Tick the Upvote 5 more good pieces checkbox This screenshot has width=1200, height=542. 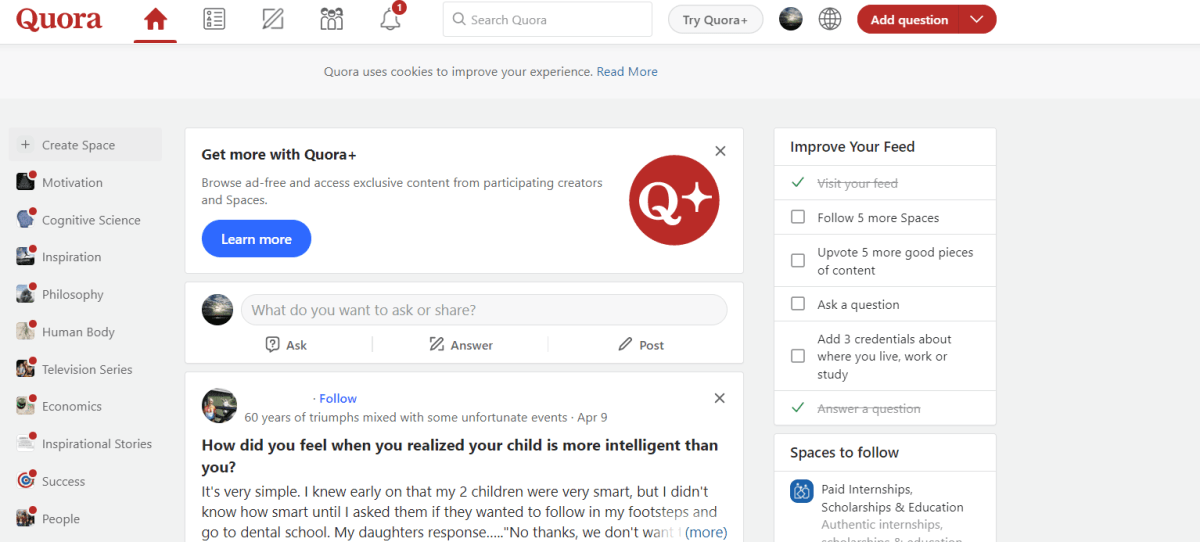[798, 261]
